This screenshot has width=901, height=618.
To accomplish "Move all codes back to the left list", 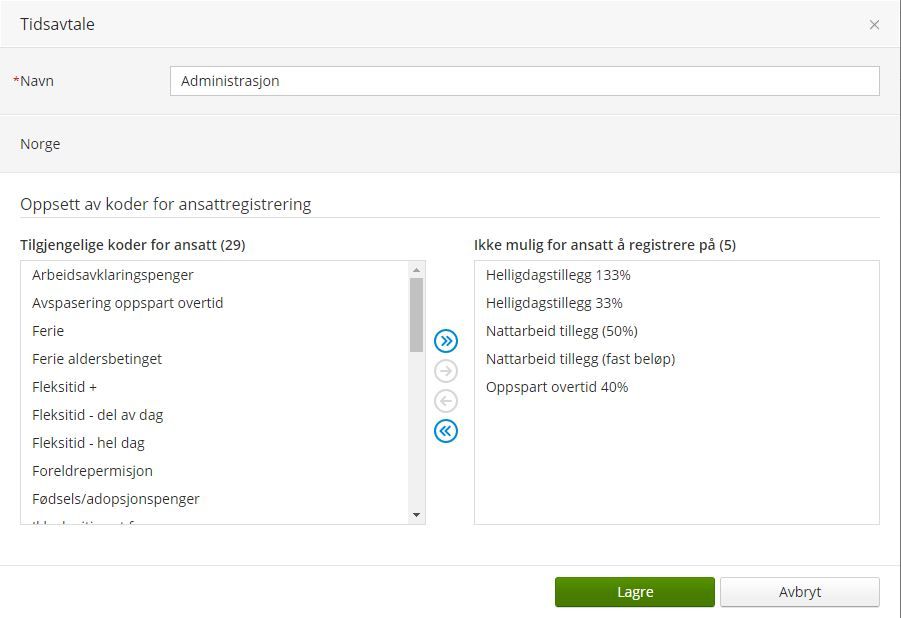I will pyautogui.click(x=445, y=431).
